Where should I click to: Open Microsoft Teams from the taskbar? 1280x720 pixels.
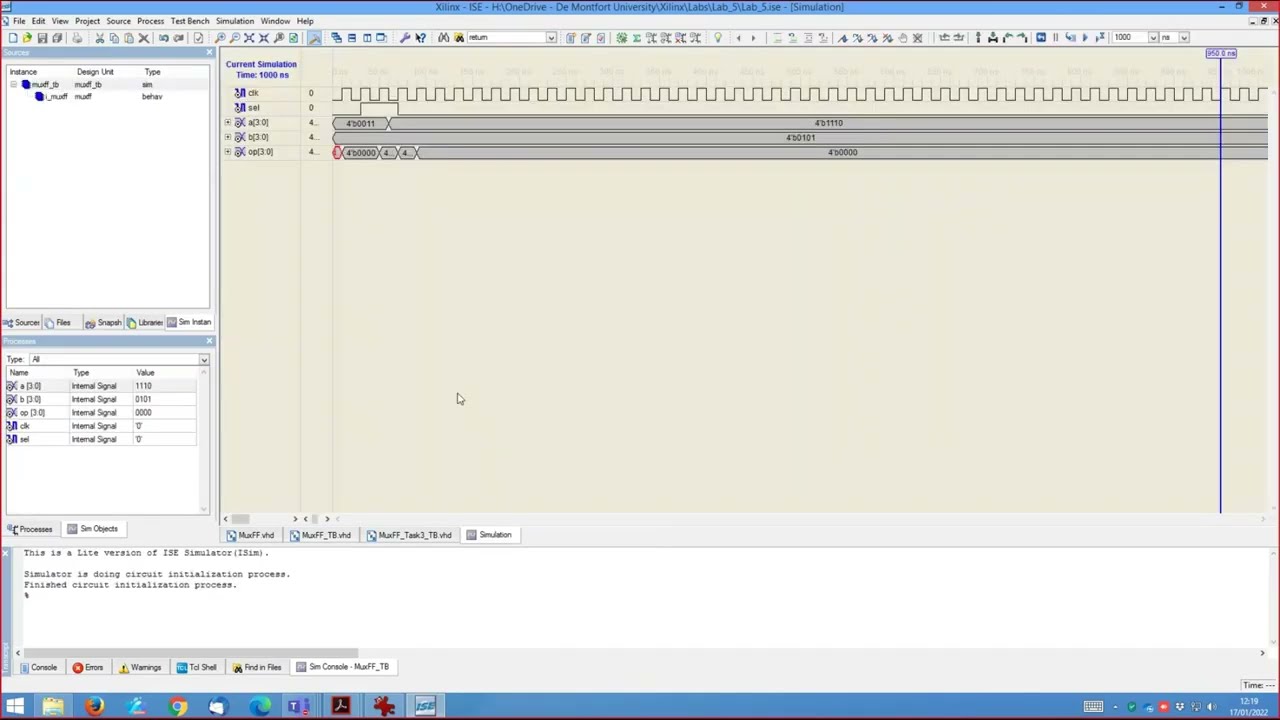tap(299, 707)
